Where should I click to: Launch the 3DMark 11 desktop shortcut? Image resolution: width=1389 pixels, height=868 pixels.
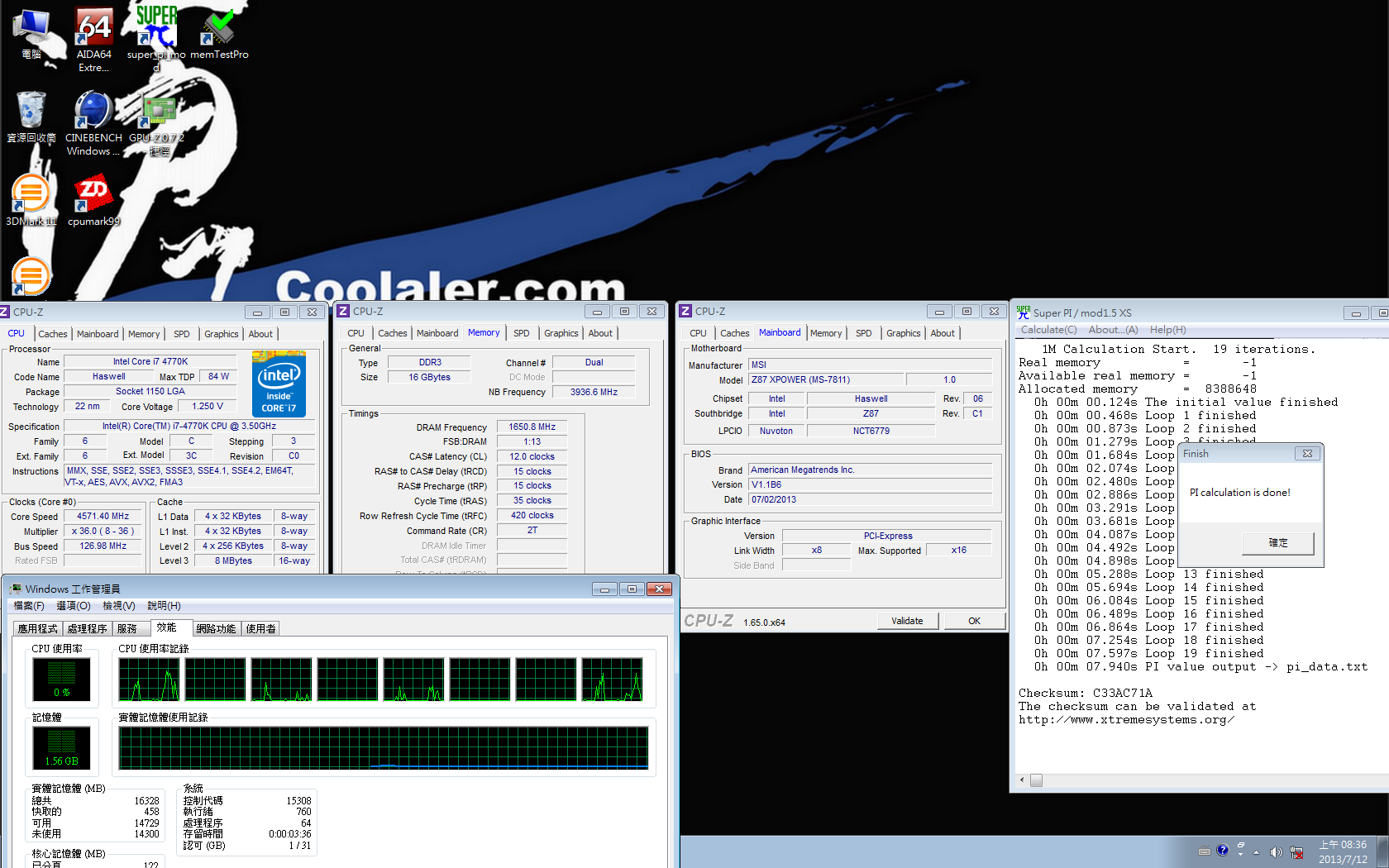tap(31, 201)
